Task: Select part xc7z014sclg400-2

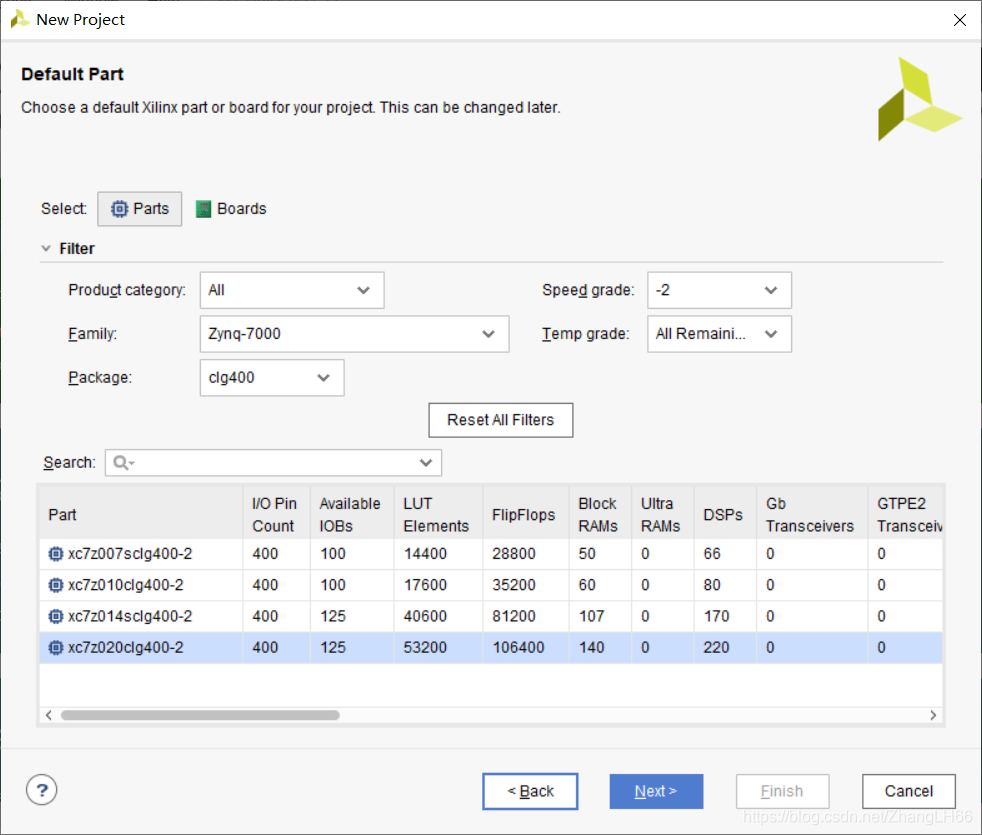Action: pyautogui.click(x=130, y=616)
